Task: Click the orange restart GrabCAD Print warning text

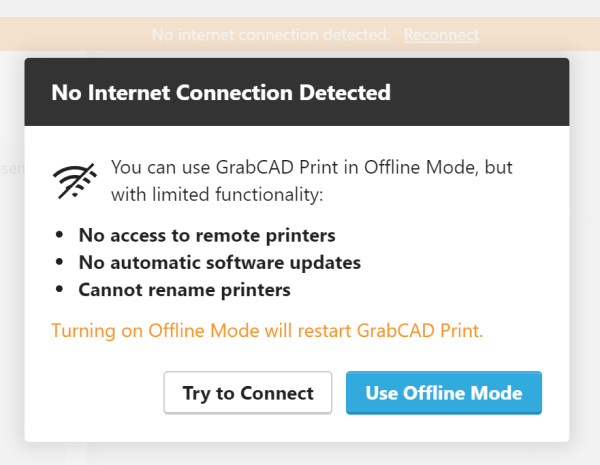Action: tap(267, 330)
